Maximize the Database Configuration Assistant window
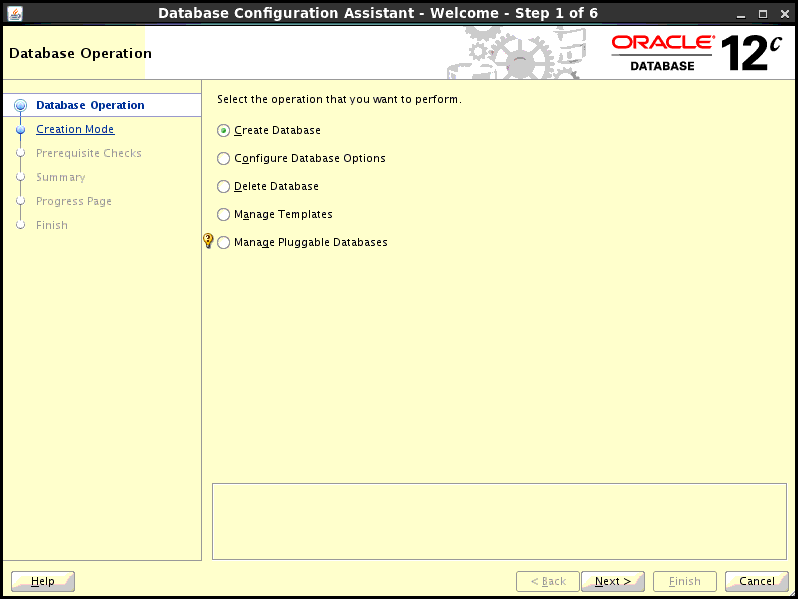 pos(763,14)
